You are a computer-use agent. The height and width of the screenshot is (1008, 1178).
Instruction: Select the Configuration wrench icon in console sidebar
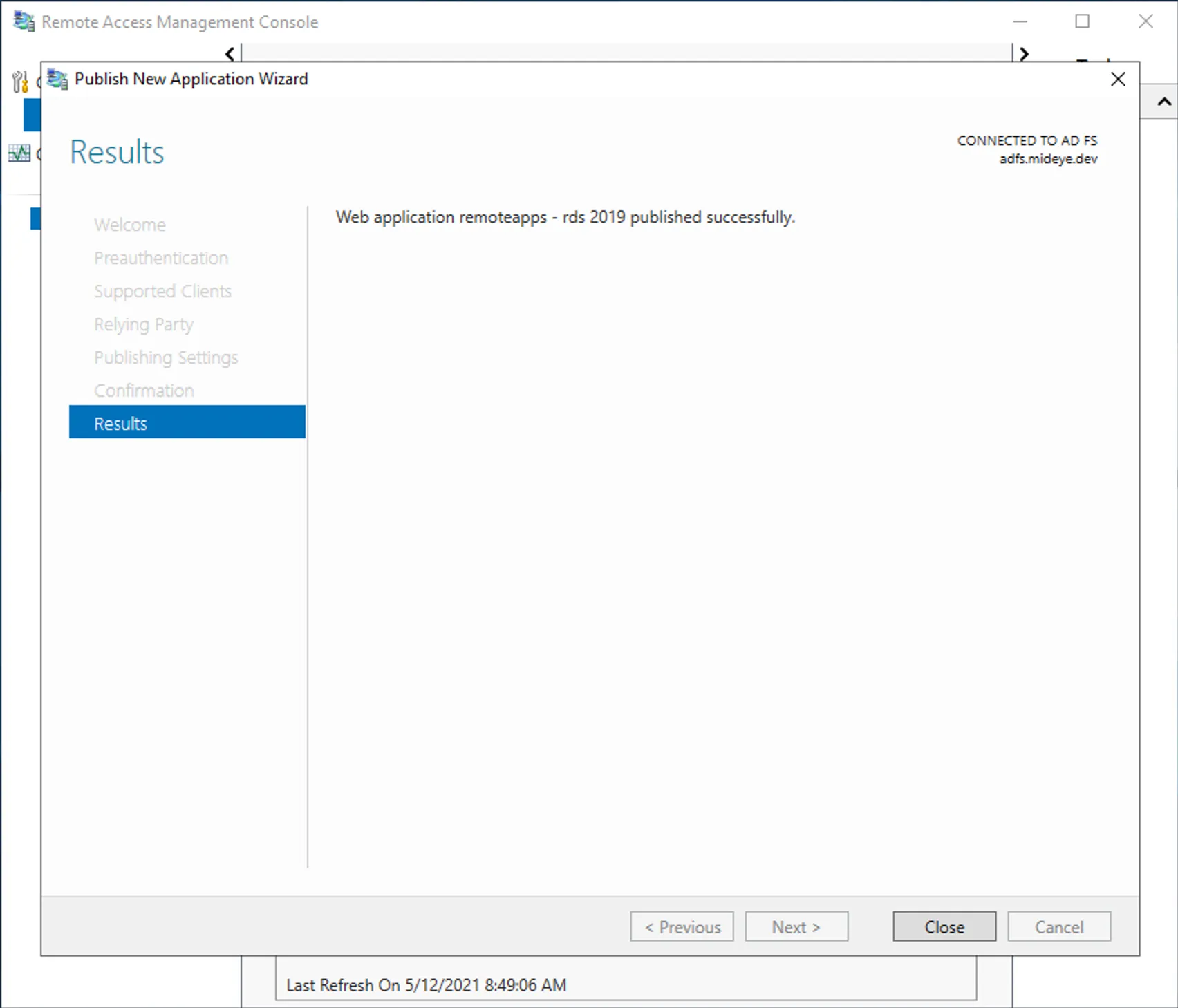(19, 80)
